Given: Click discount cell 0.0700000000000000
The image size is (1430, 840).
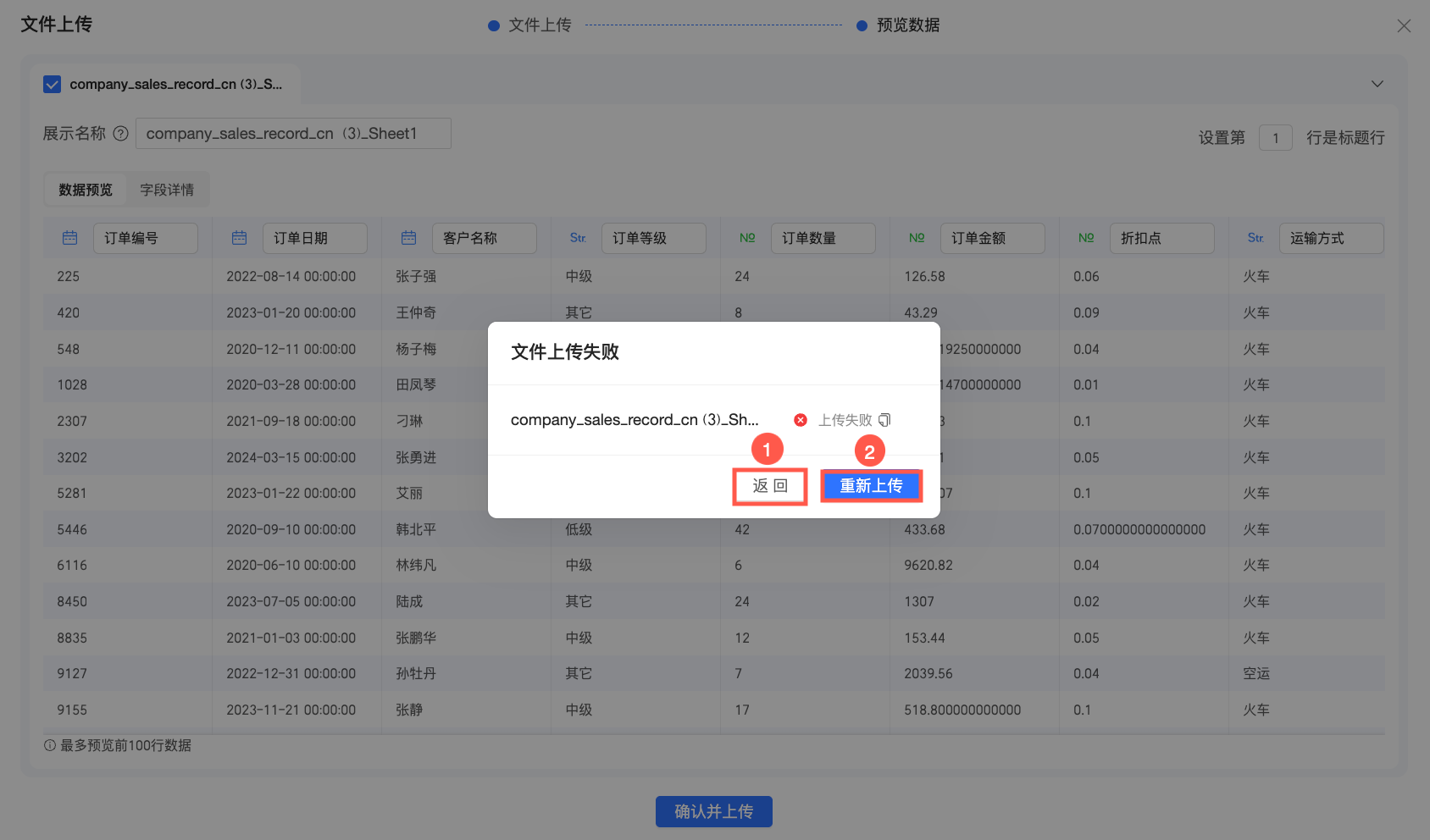Looking at the screenshot, I should [1139, 530].
